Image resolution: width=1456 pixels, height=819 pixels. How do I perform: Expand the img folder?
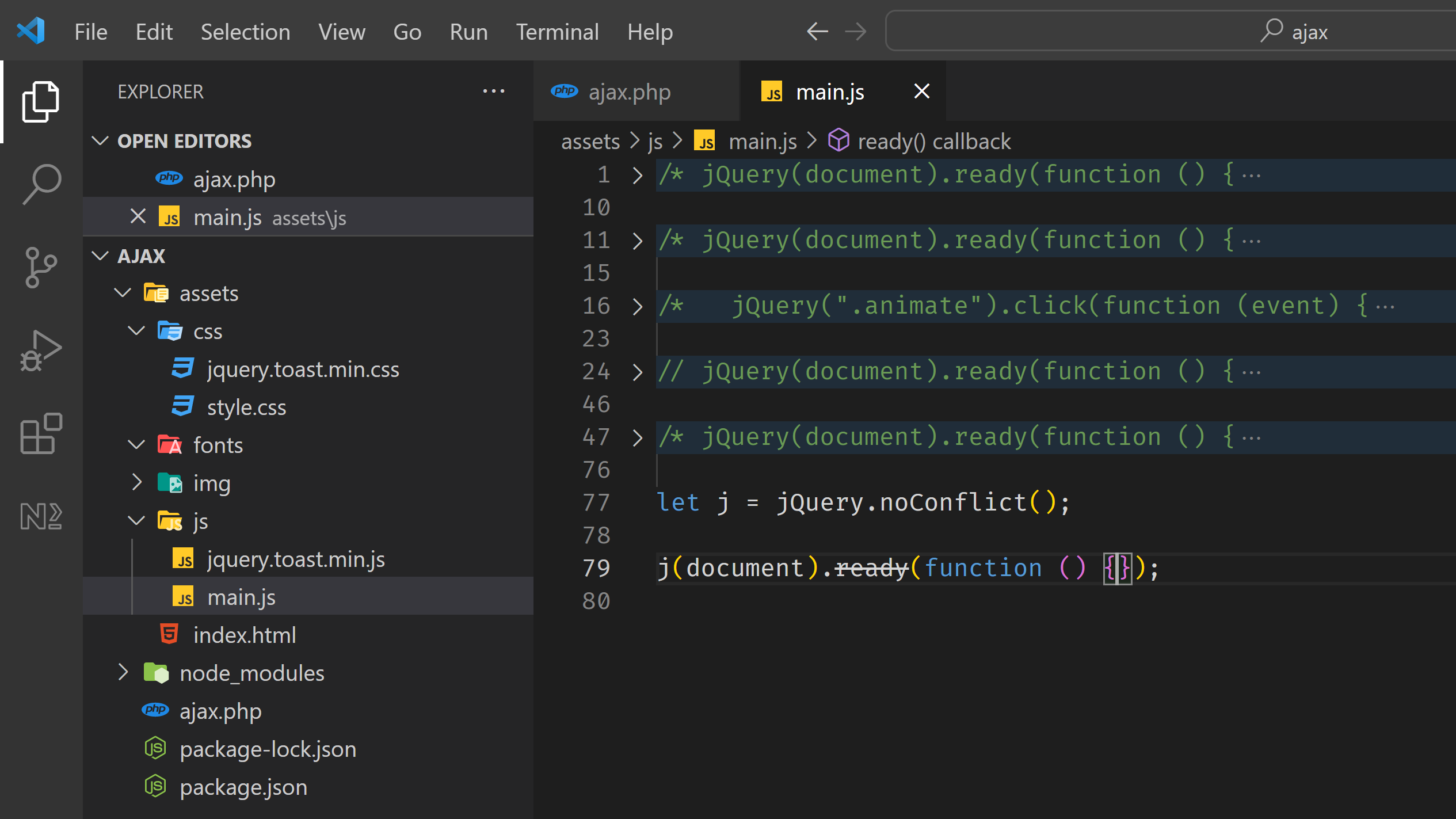point(136,482)
